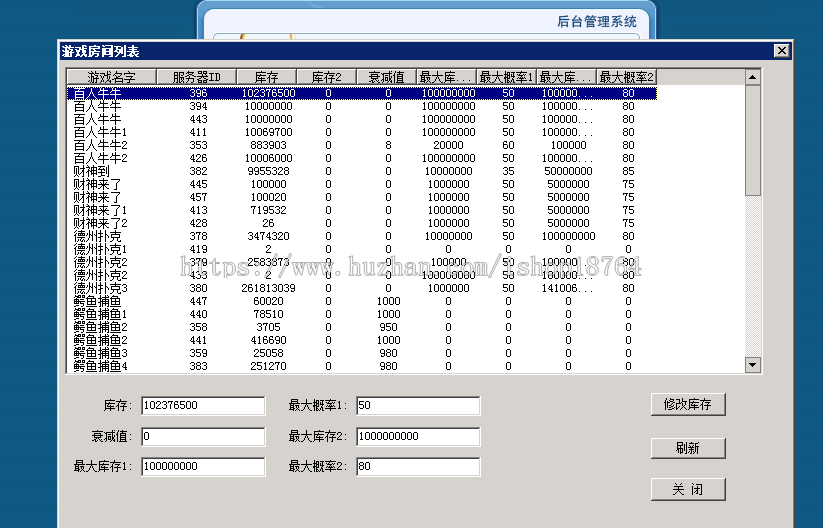
Task: Click the 衰减值 column header
Action: 386,77
